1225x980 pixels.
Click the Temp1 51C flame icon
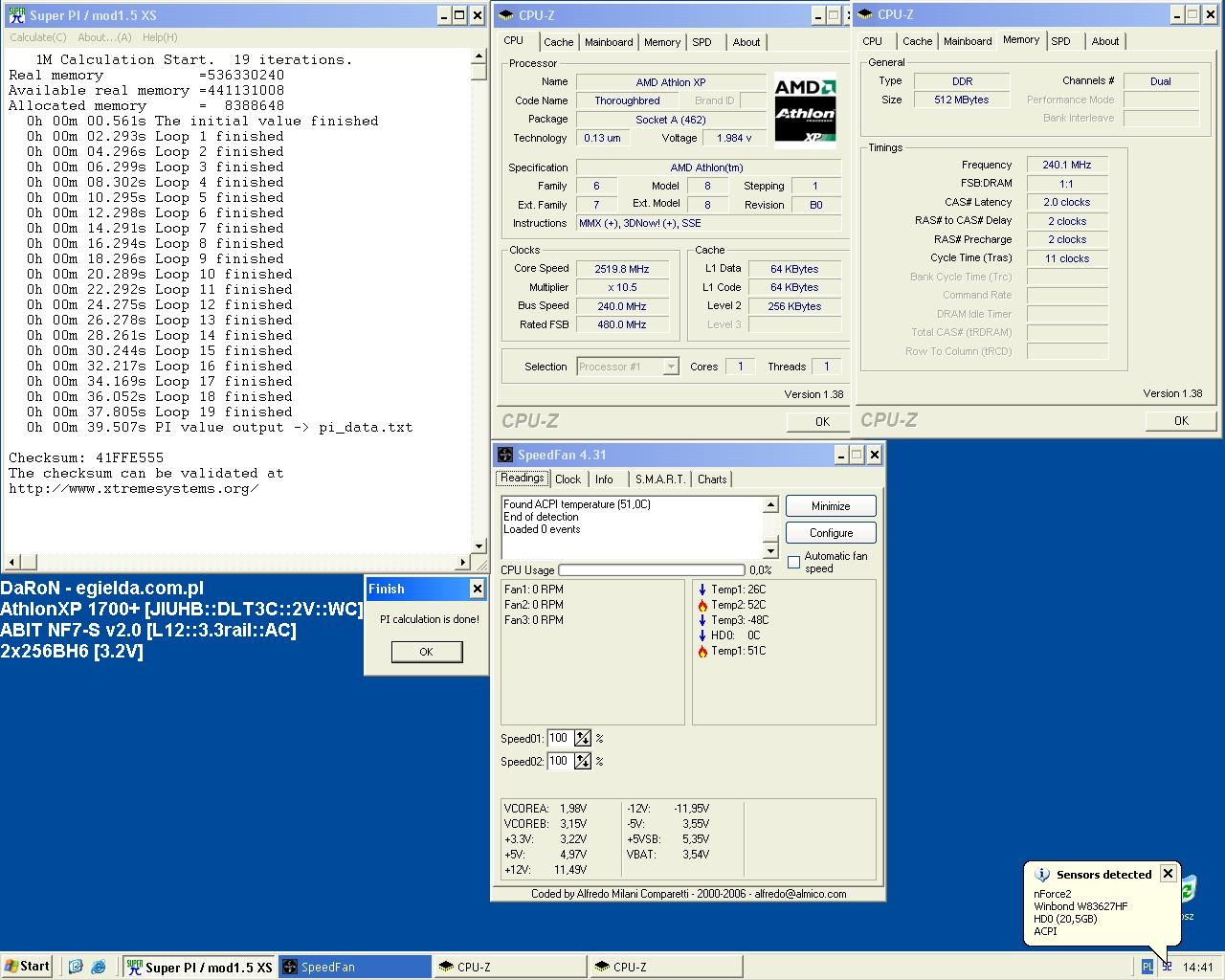click(702, 651)
